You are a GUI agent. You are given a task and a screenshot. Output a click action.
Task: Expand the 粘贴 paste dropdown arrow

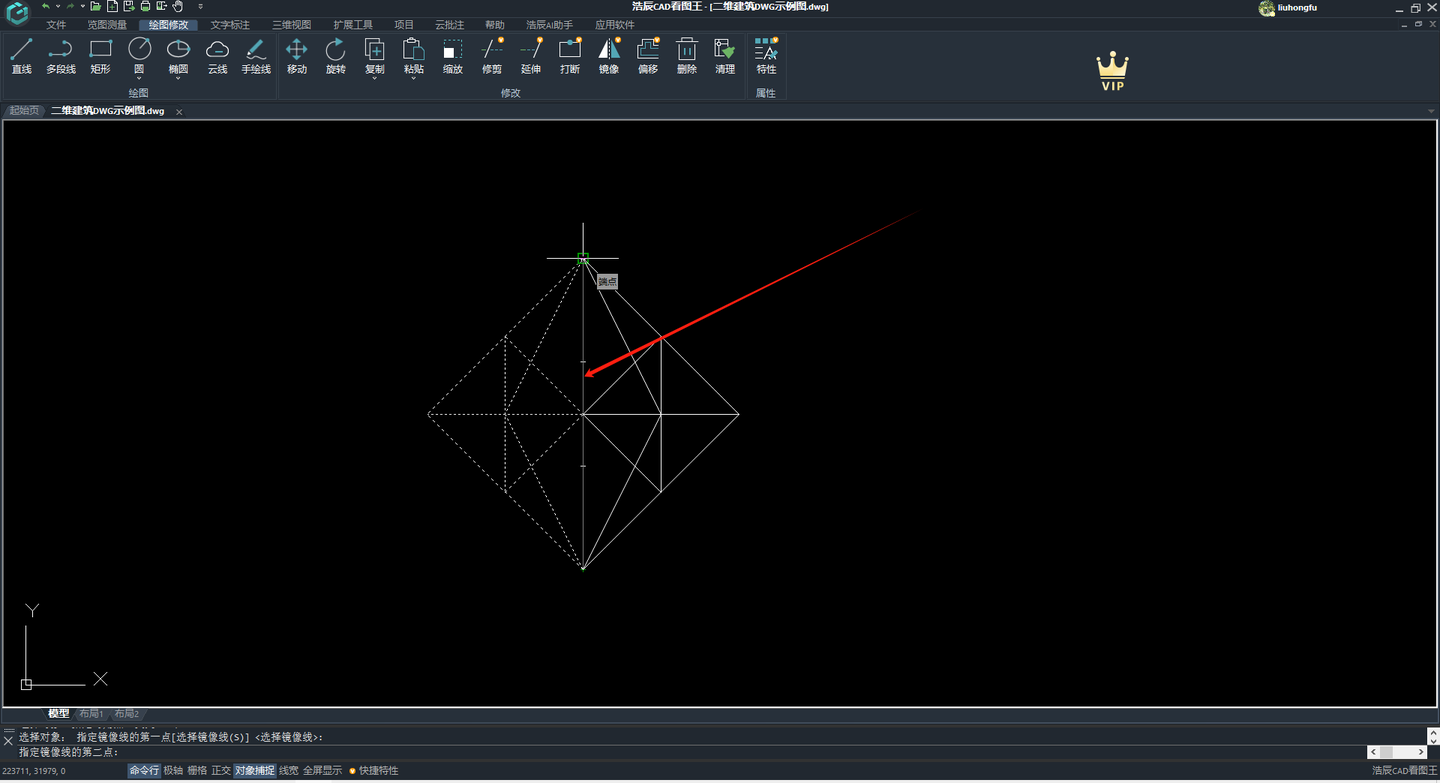414,78
